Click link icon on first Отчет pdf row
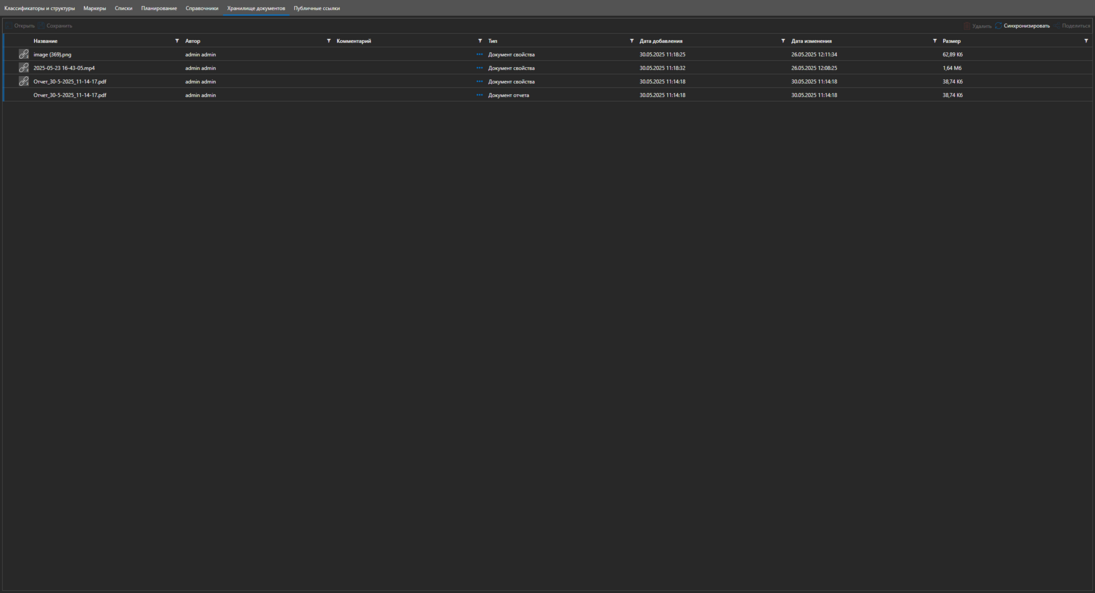1095x593 pixels. (x=23, y=81)
